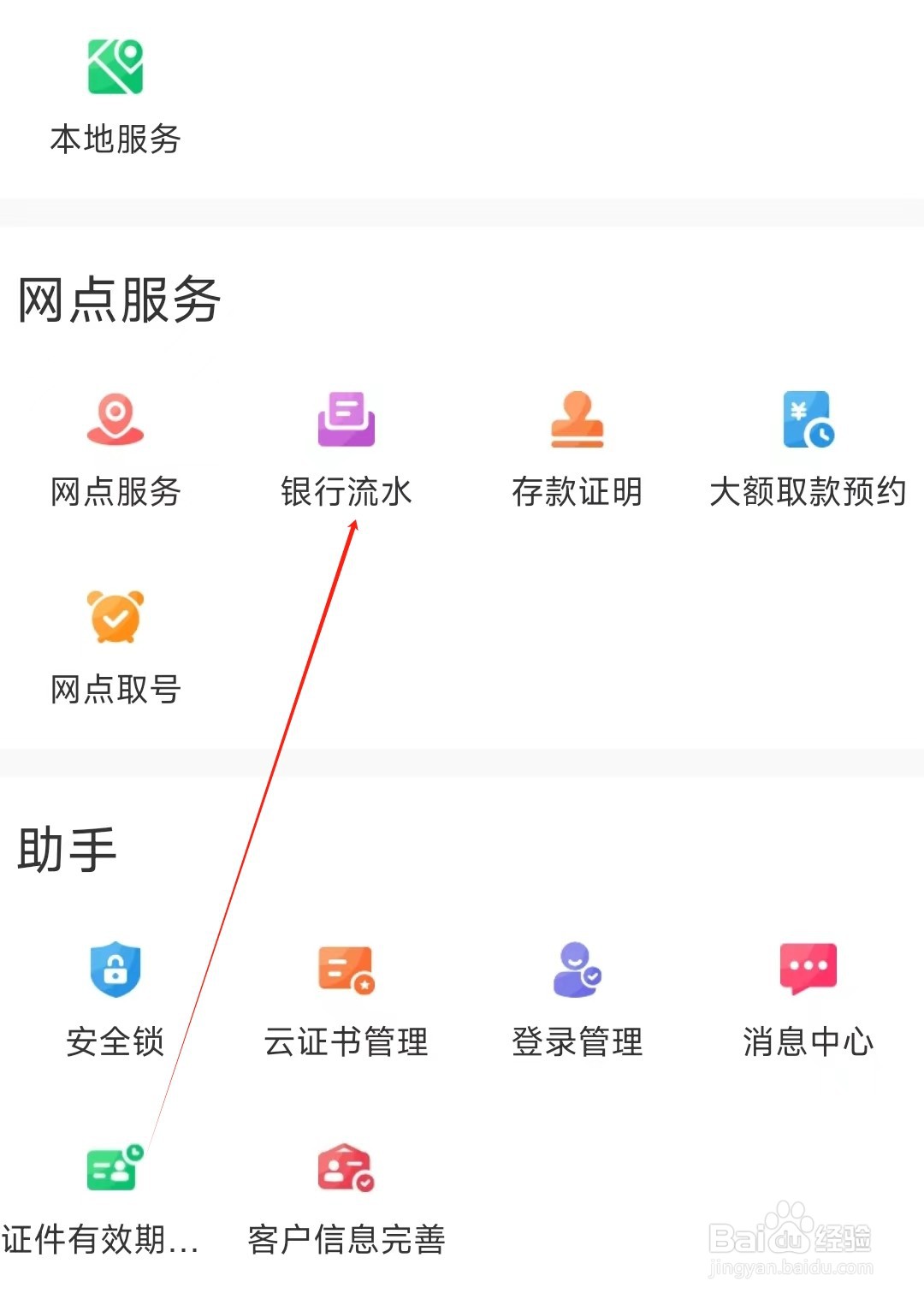Image resolution: width=924 pixels, height=1299 pixels.
Task: Tap the 消息中心 text label
Action: (x=808, y=1041)
